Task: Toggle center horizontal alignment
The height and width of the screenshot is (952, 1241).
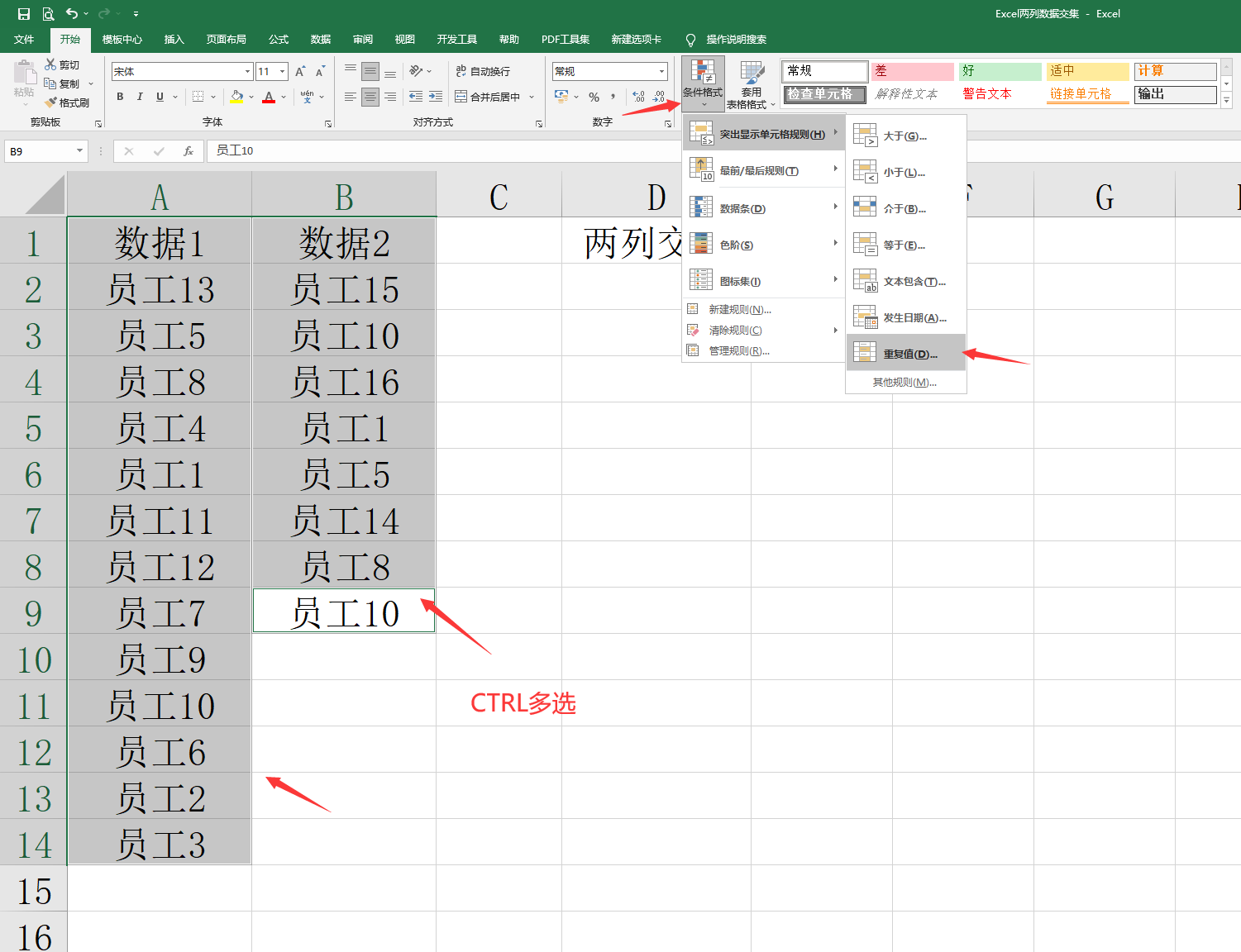Action: click(x=370, y=97)
